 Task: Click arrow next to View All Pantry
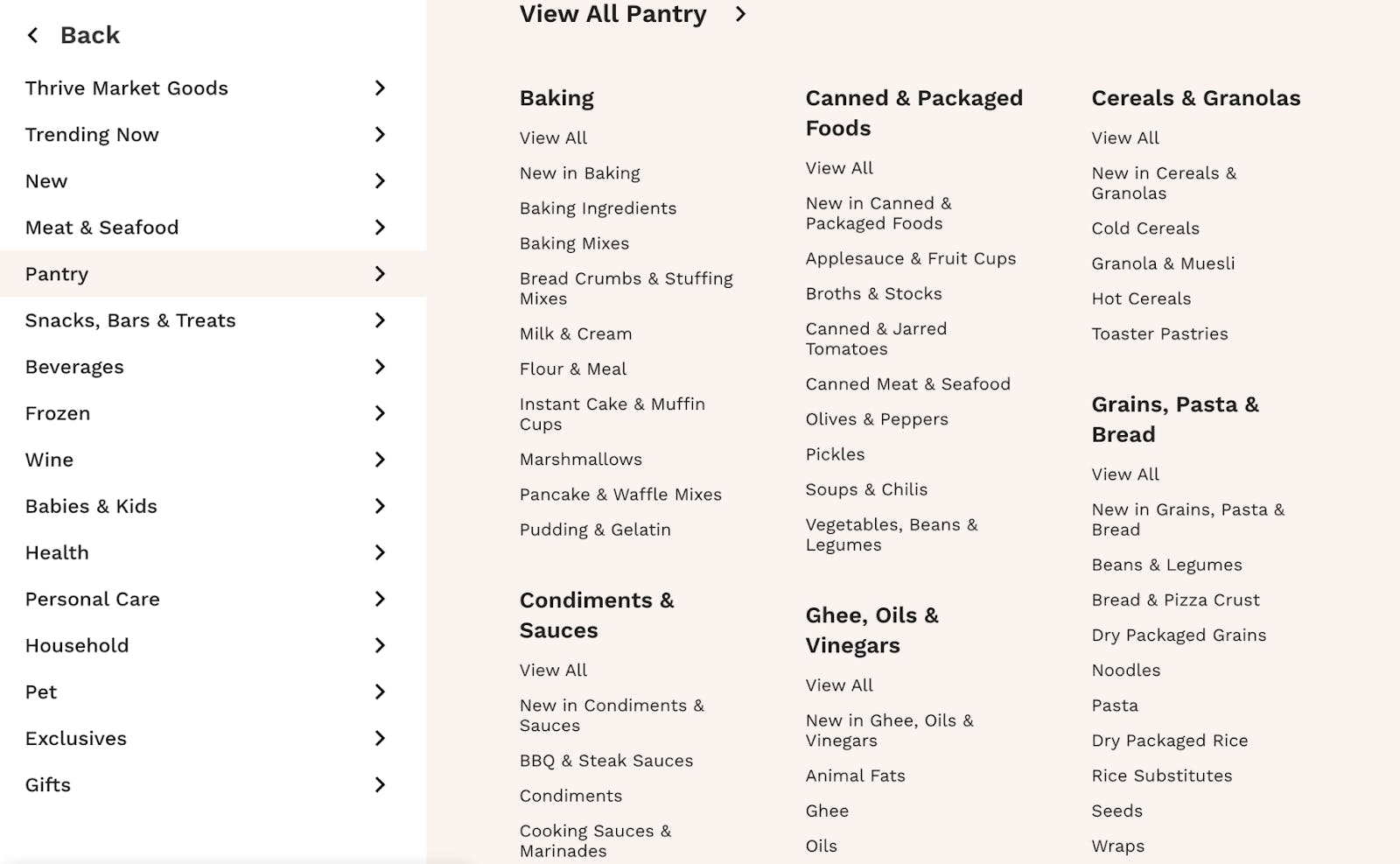[740, 14]
